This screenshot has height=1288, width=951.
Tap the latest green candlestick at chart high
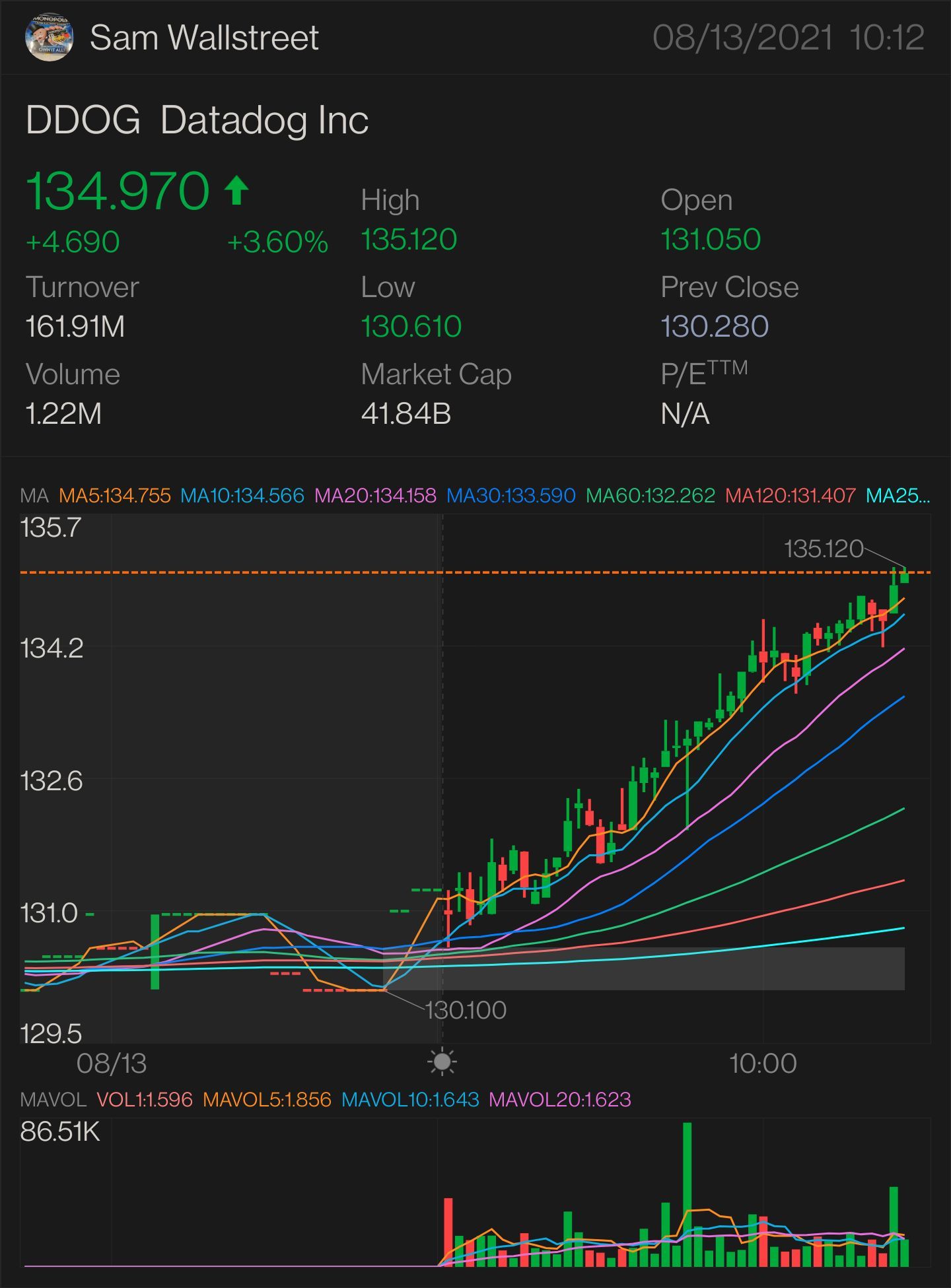tap(904, 576)
